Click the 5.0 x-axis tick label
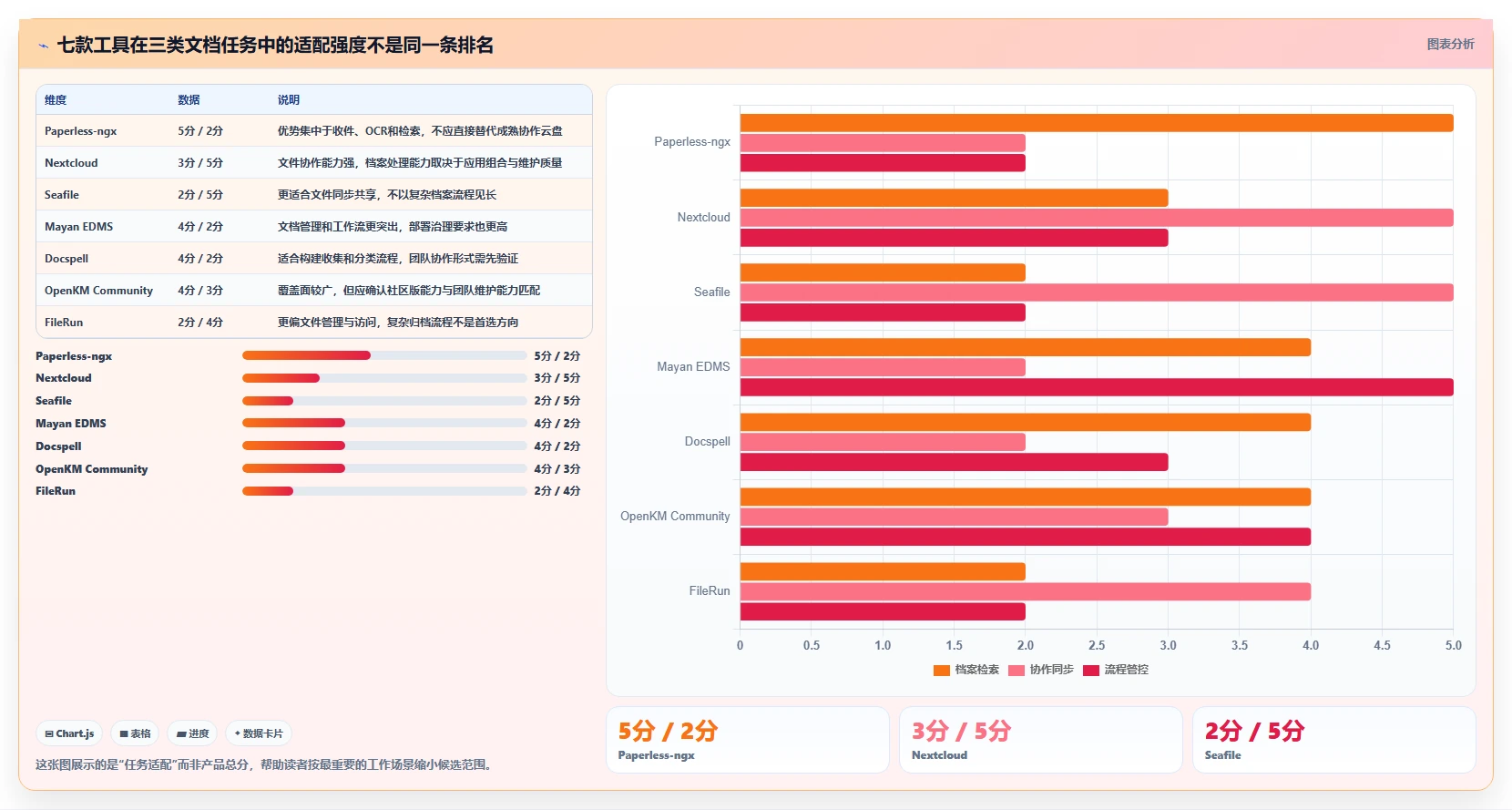The width and height of the screenshot is (1512, 810). 1454,645
